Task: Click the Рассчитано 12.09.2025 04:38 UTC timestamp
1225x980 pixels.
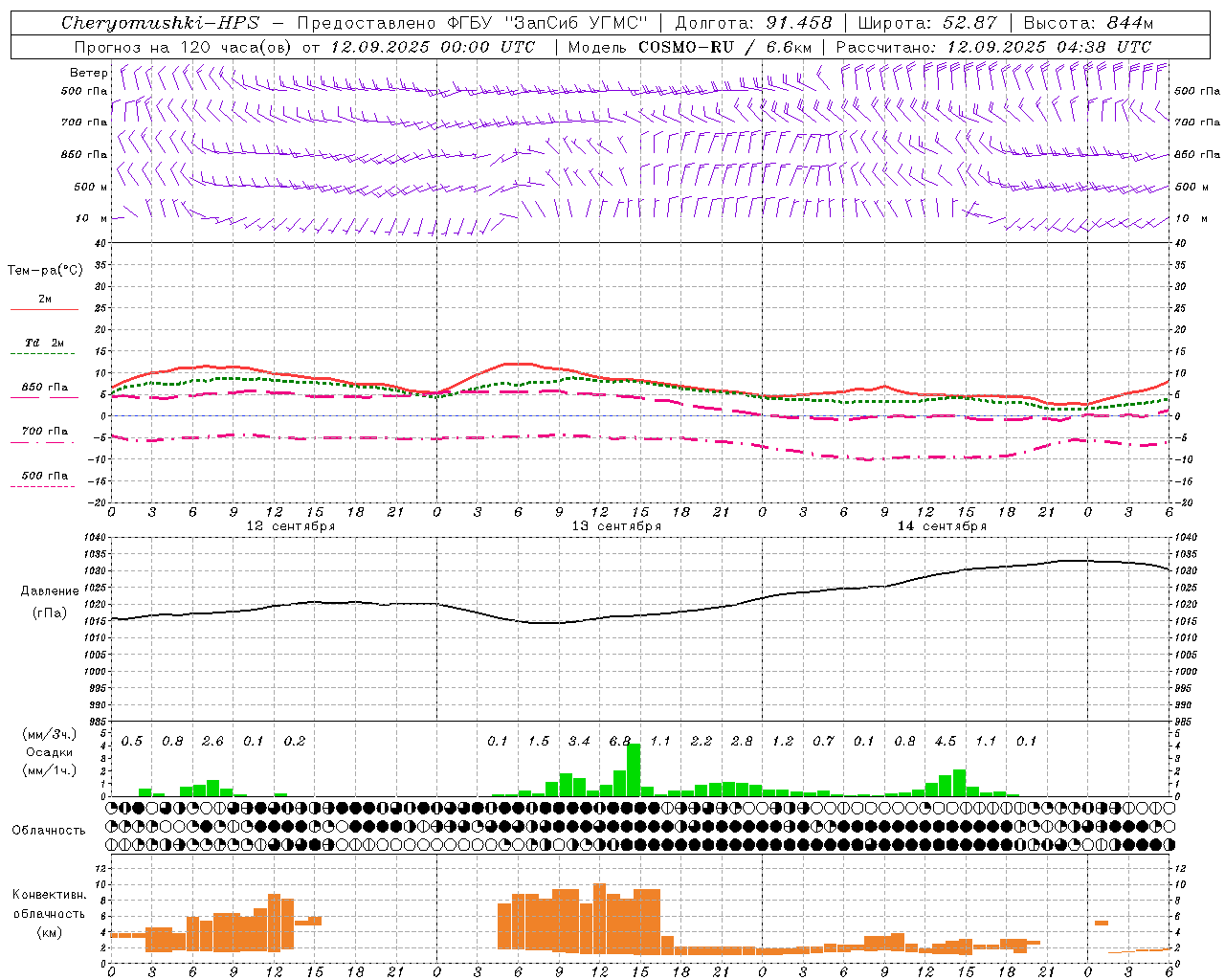Action: coord(993,47)
